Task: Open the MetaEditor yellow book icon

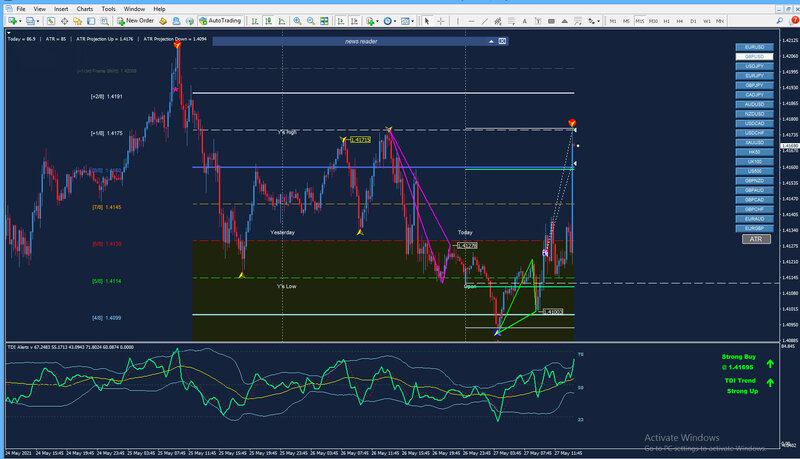Action: click(x=163, y=21)
